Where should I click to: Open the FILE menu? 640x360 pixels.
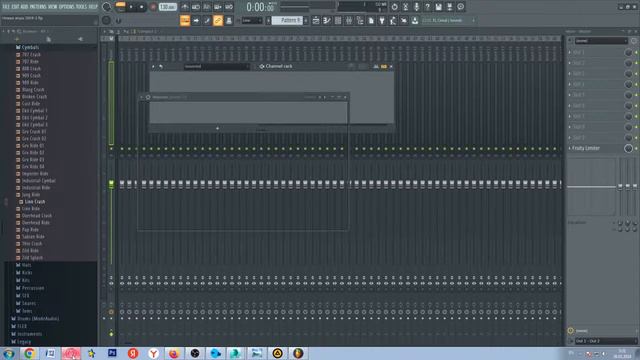coord(6,7)
